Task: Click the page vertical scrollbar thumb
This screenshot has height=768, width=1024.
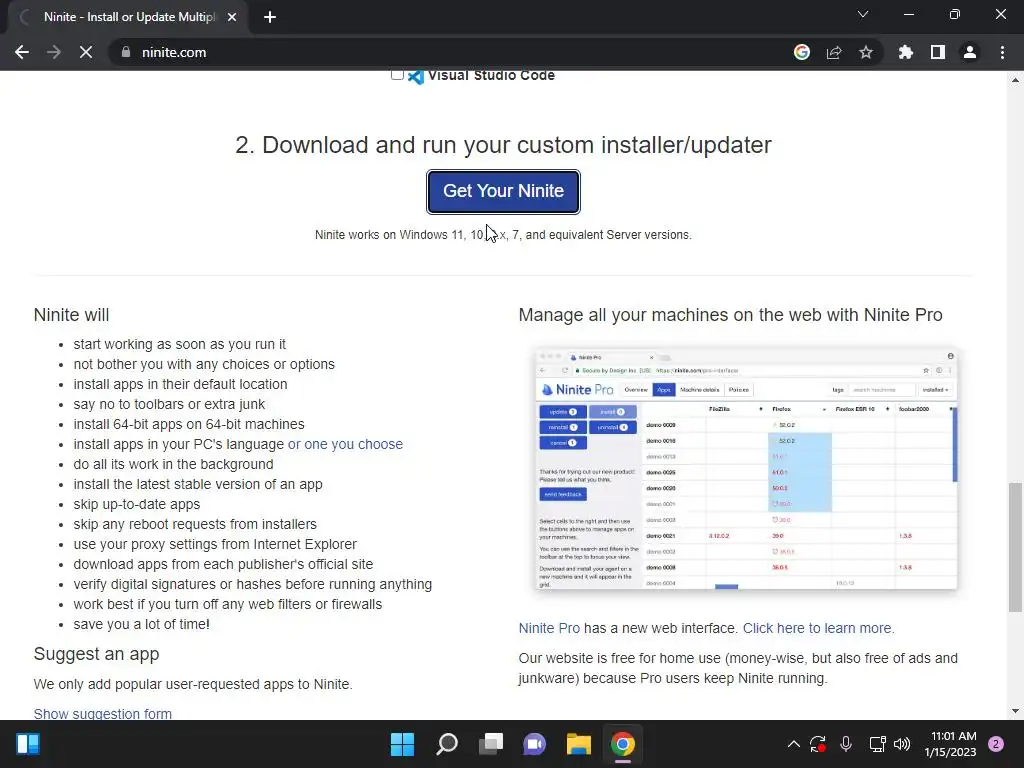Action: 1015,547
